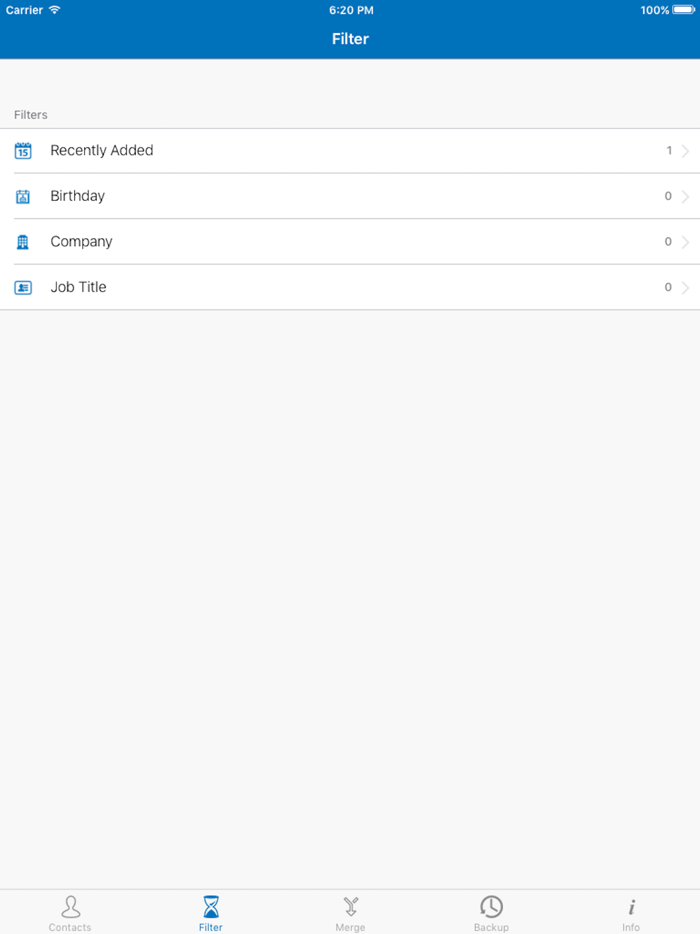This screenshot has height=934, width=700.
Task: Click the count badge showing 1
Action: point(668,151)
